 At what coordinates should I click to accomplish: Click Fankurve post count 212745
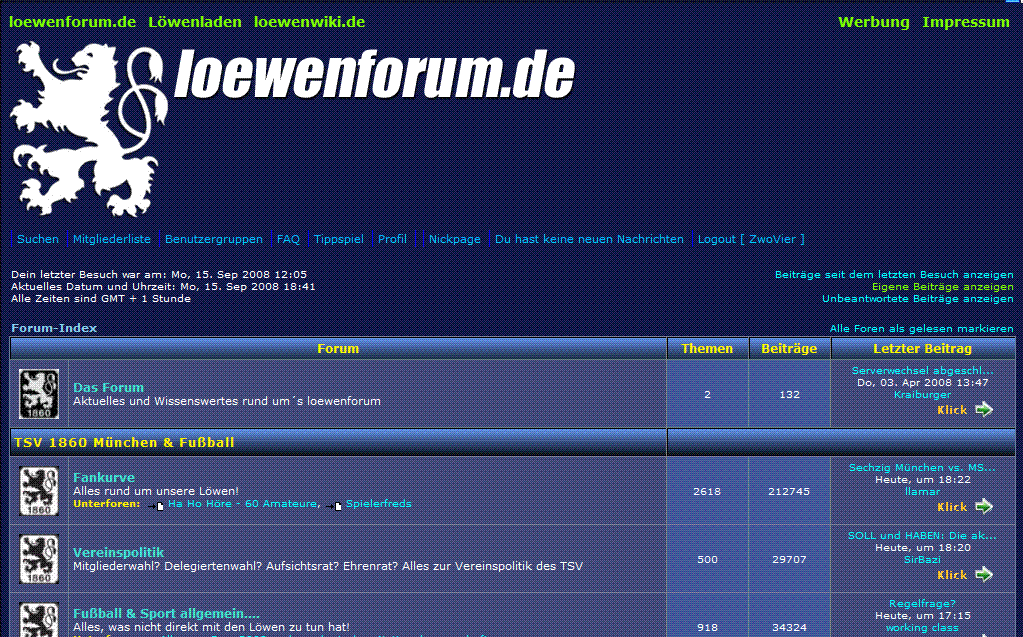click(789, 491)
